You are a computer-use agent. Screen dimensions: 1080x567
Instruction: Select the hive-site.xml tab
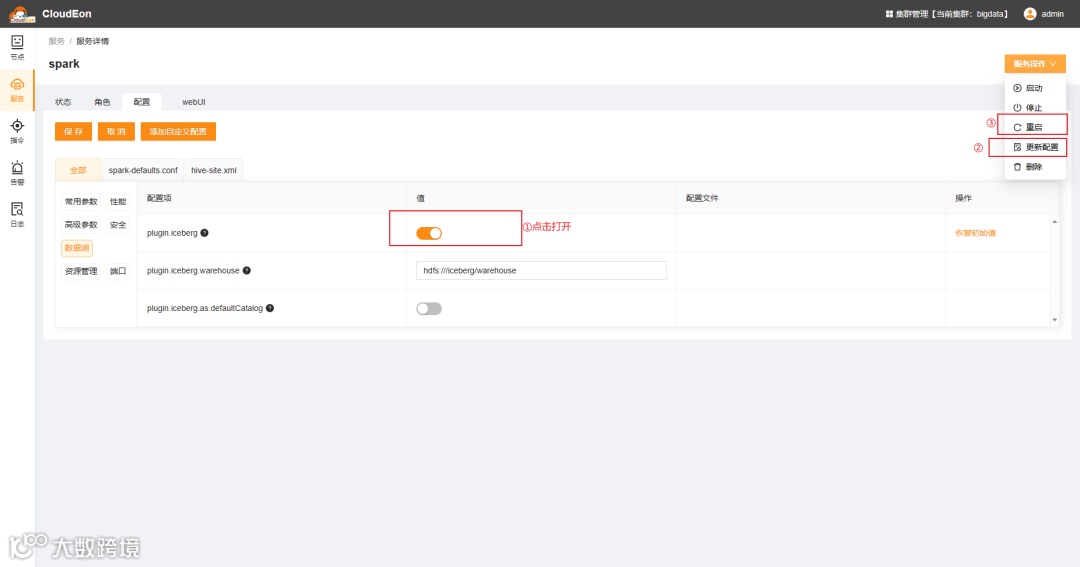(x=214, y=170)
